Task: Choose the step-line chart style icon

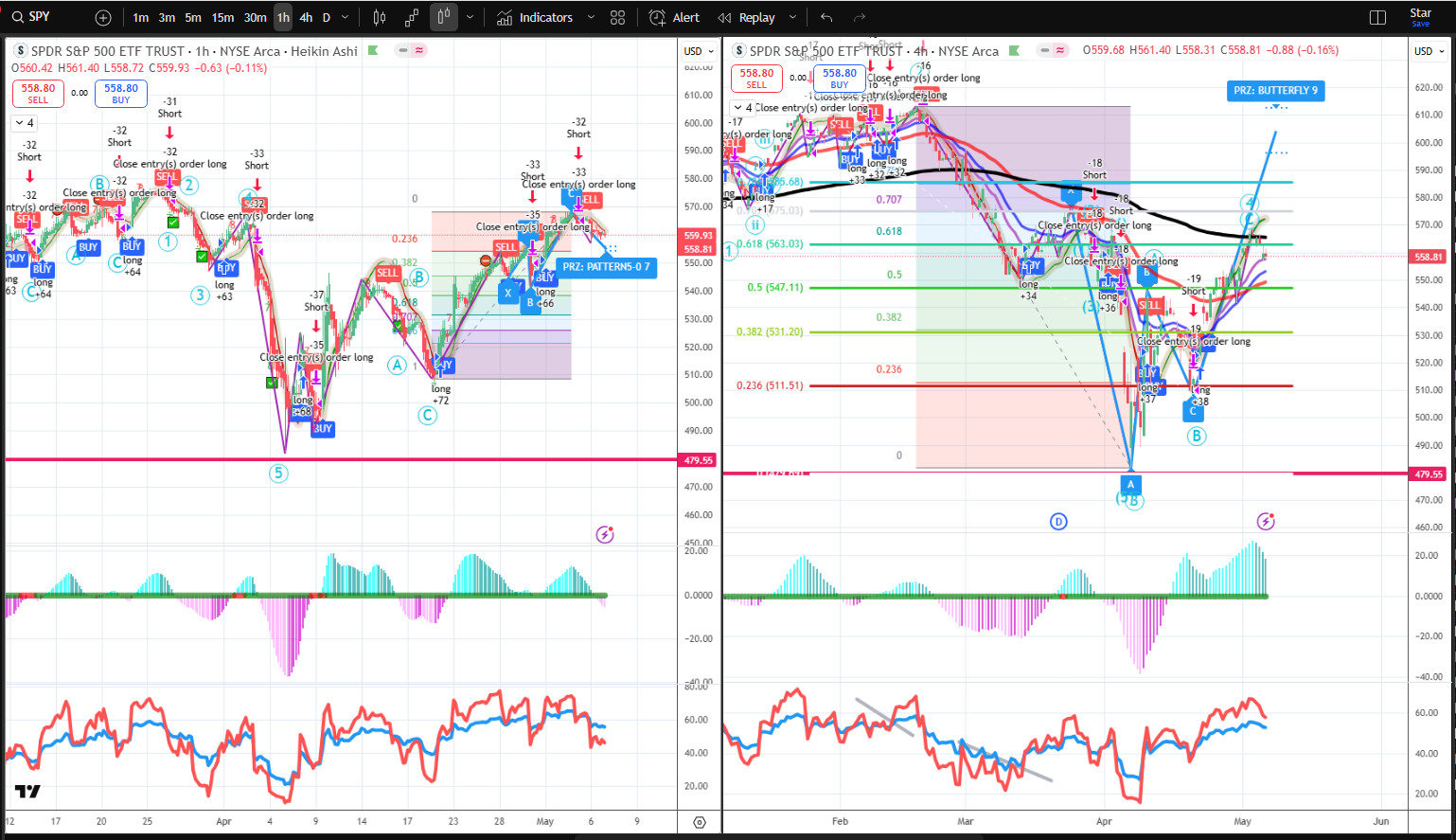Action: (412, 18)
